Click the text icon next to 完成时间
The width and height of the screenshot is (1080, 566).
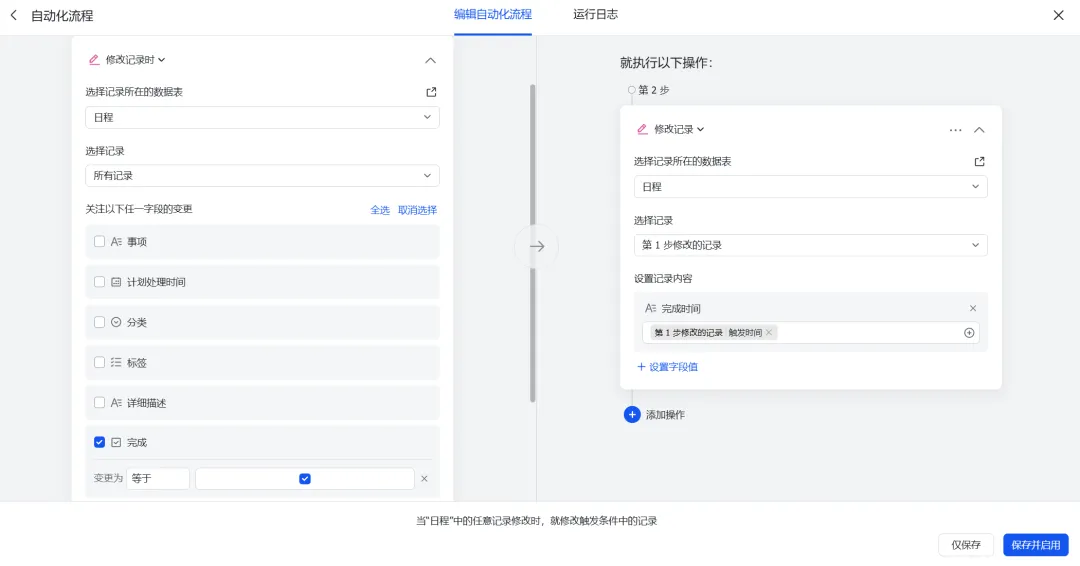click(x=650, y=308)
